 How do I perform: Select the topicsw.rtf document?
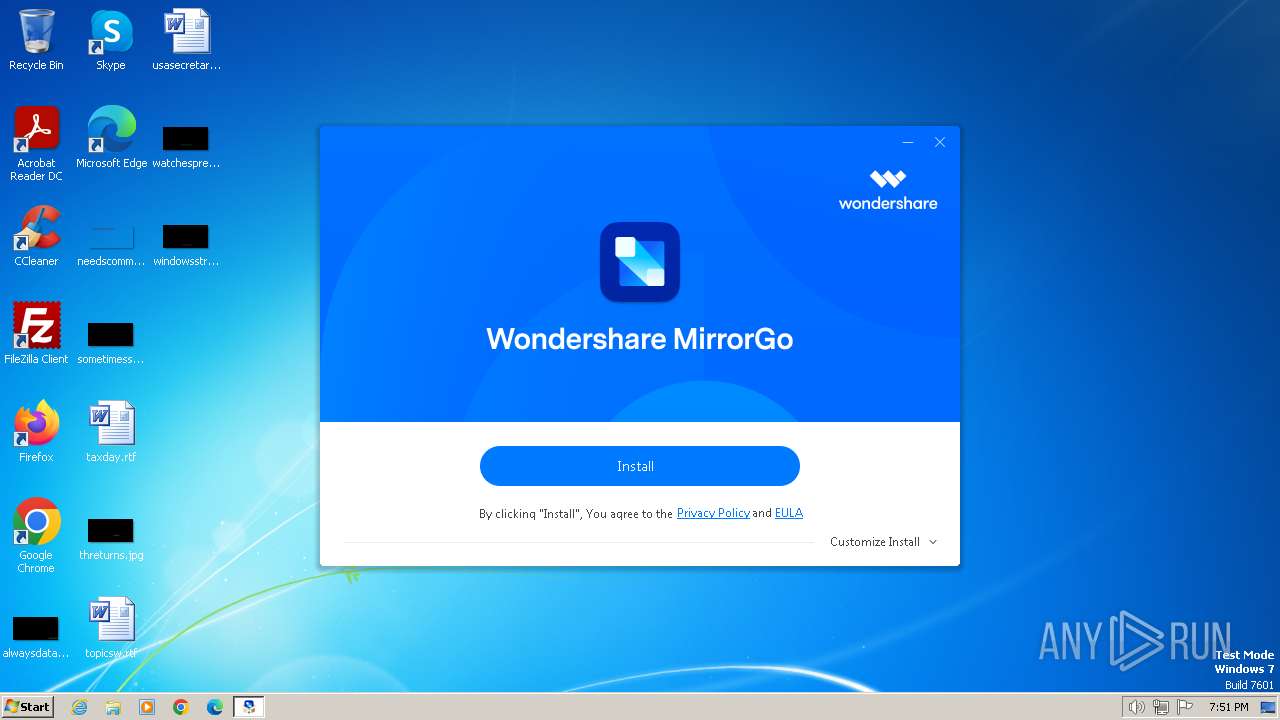click(111, 628)
